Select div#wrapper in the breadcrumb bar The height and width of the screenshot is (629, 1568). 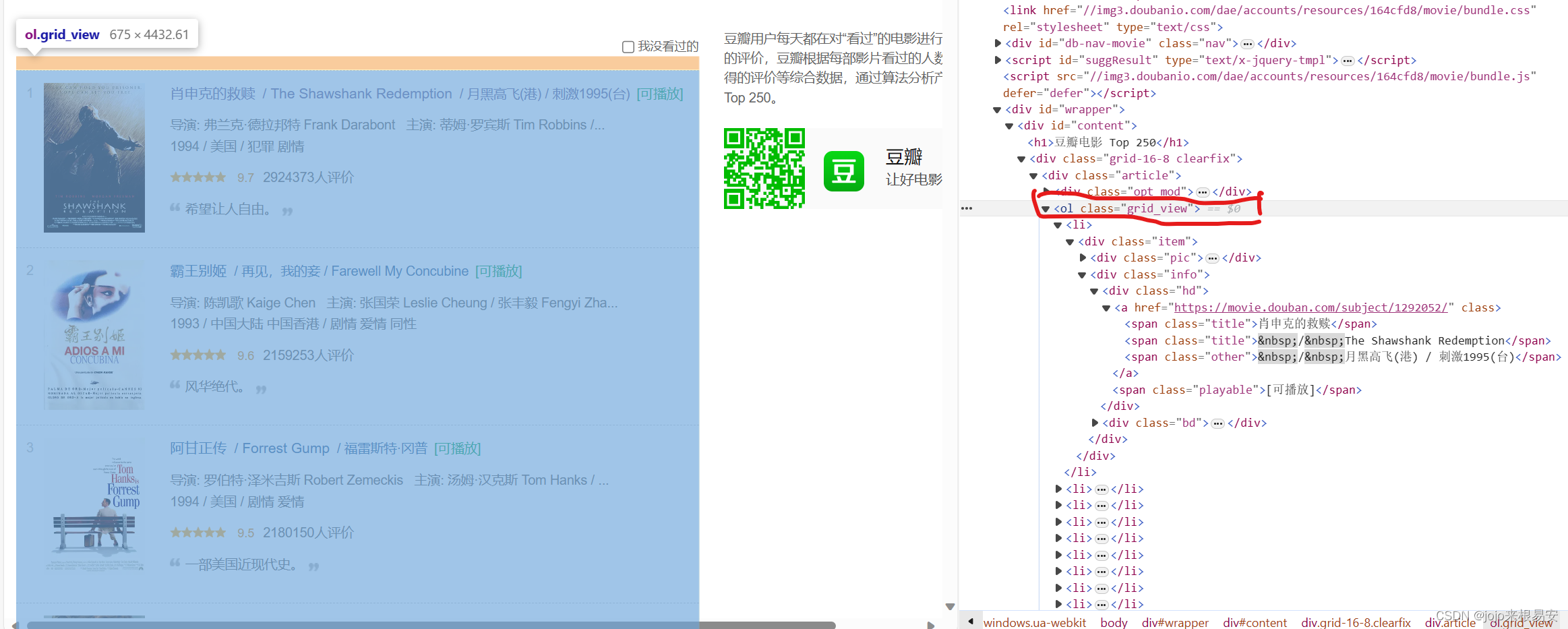coord(1175,622)
